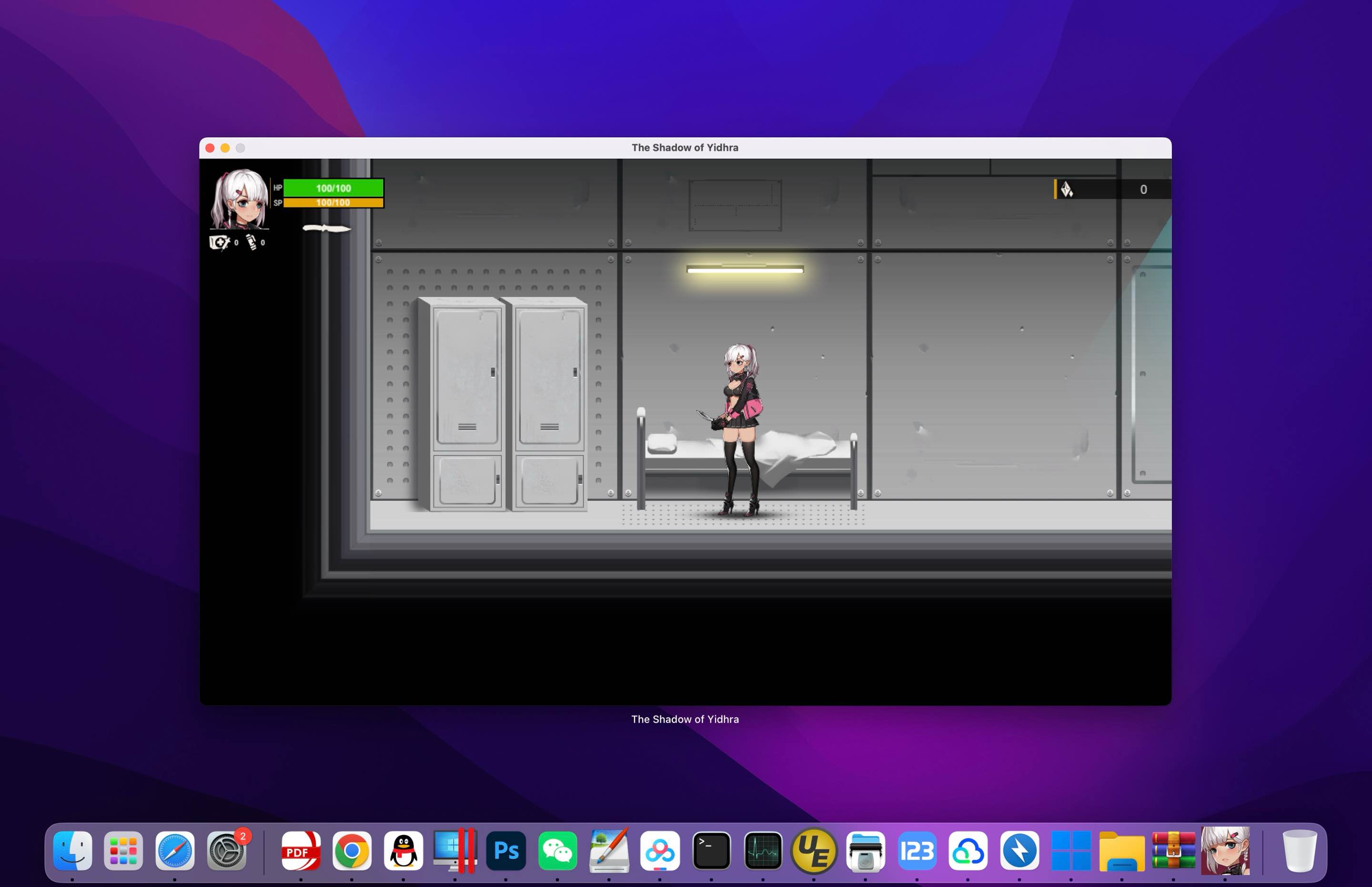The image size is (1372, 887).
Task: Click the yellow SP bar showing 100/100
Action: click(333, 203)
